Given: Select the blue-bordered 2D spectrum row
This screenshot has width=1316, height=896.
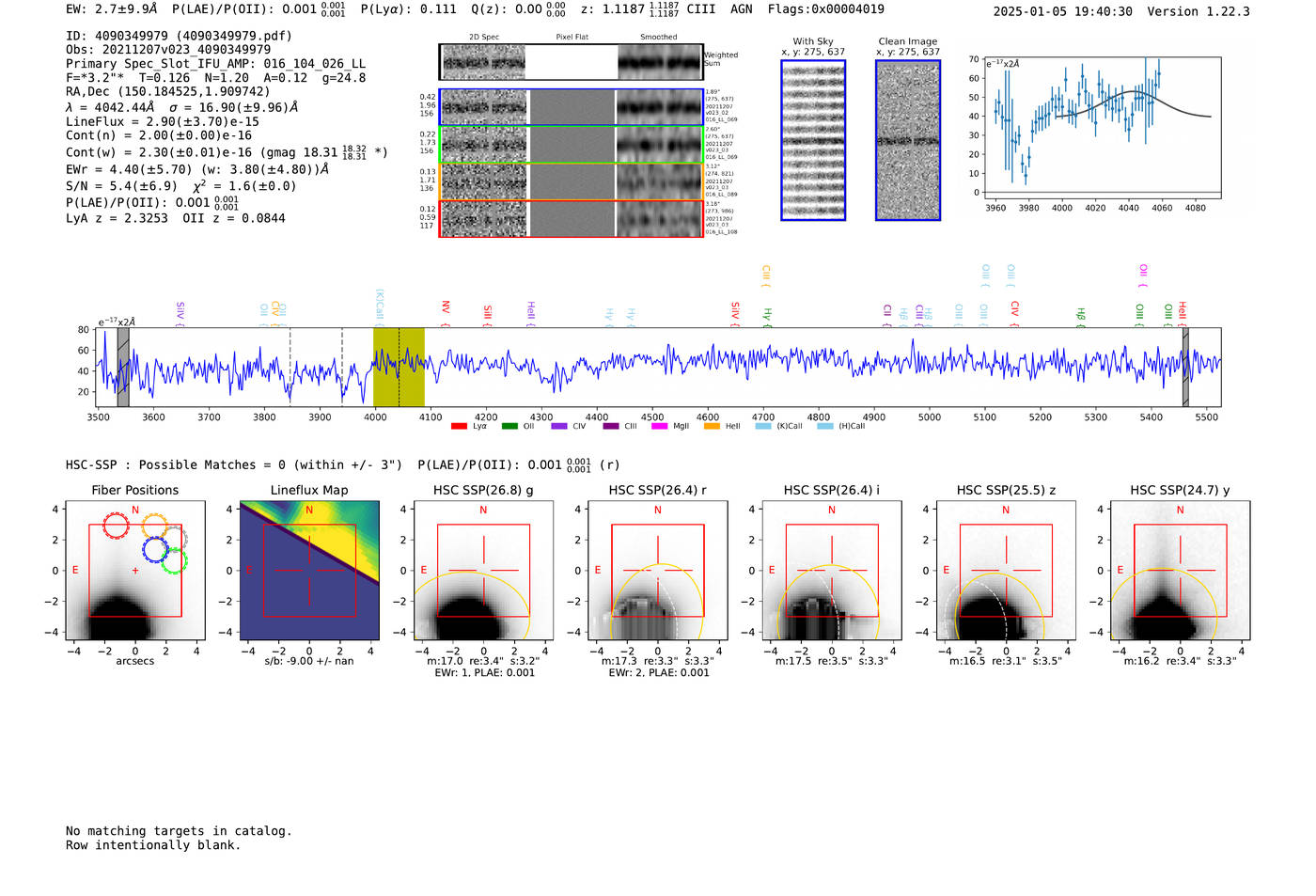Looking at the screenshot, I should pyautogui.click(x=572, y=107).
